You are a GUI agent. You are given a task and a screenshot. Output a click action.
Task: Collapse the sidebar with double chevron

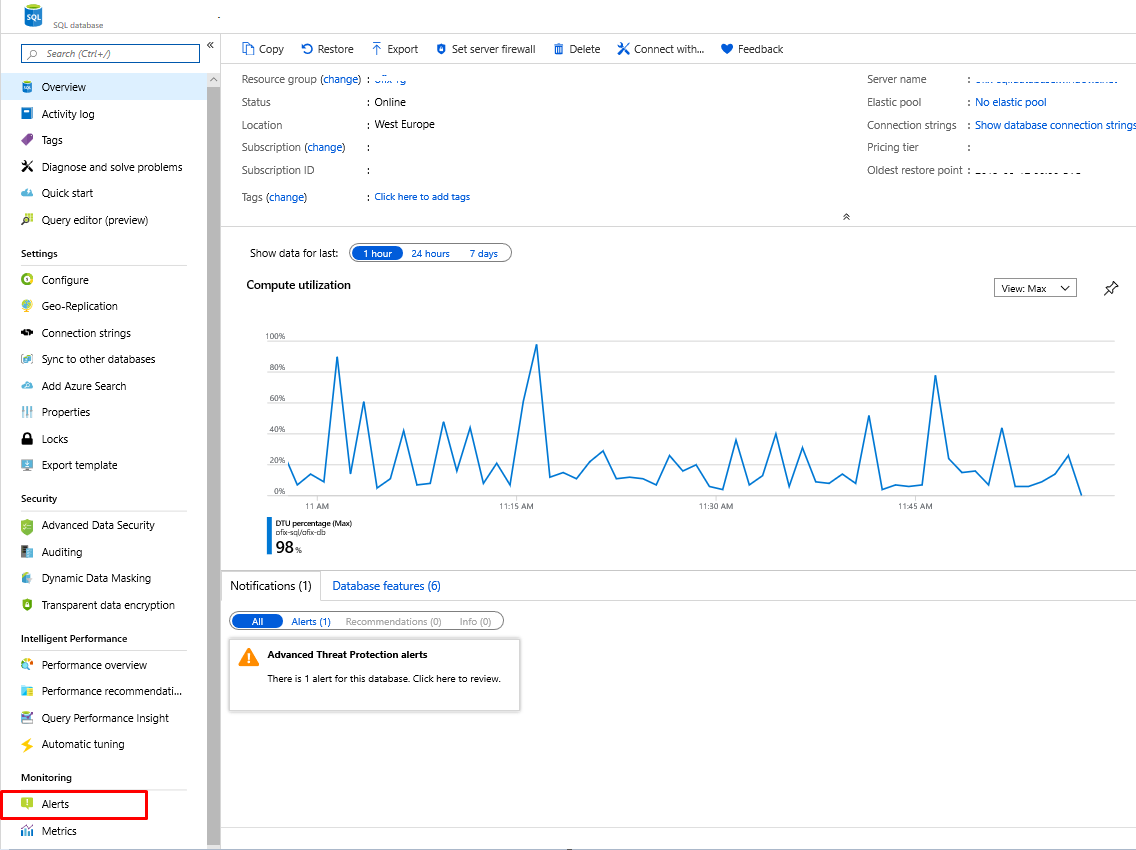point(210,45)
